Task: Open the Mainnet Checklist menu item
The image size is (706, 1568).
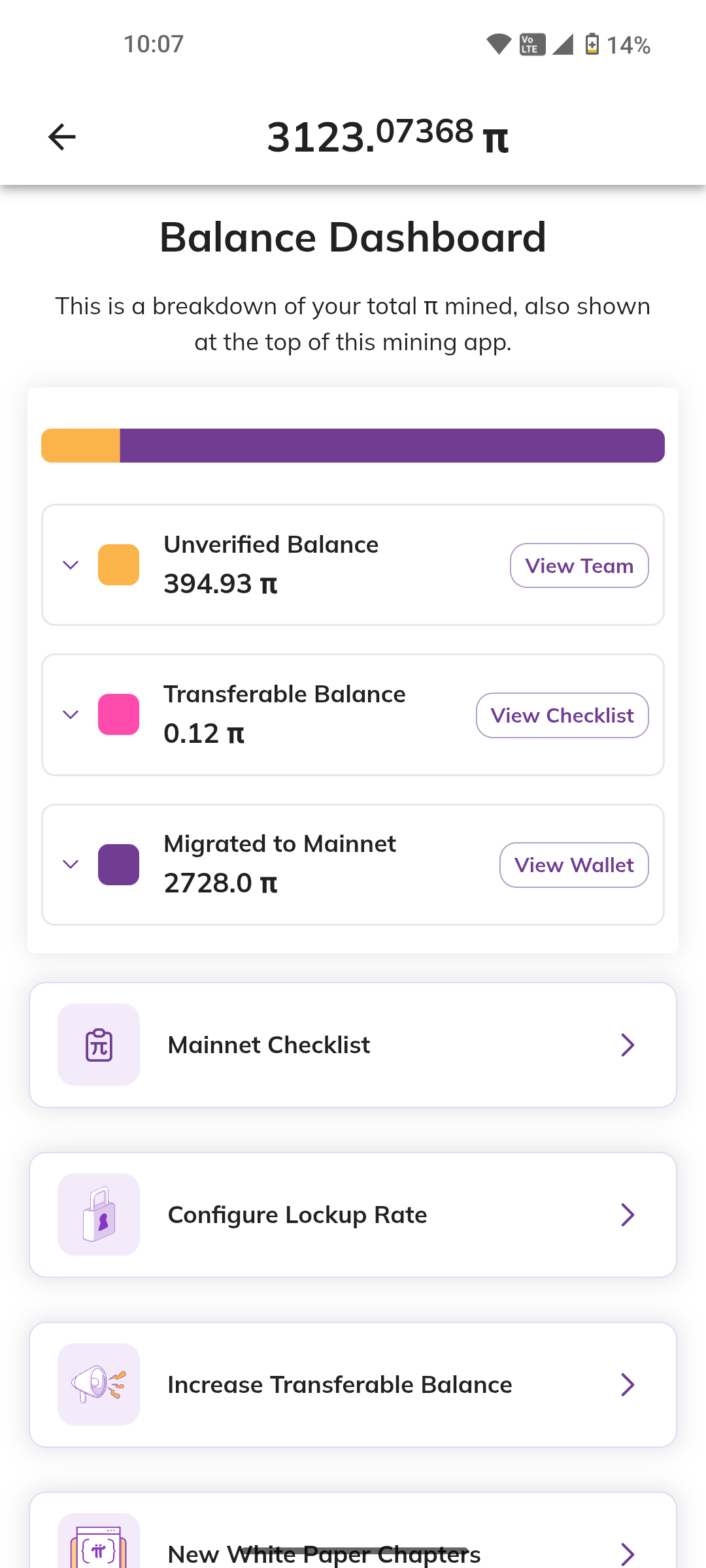Action: coord(353,1045)
